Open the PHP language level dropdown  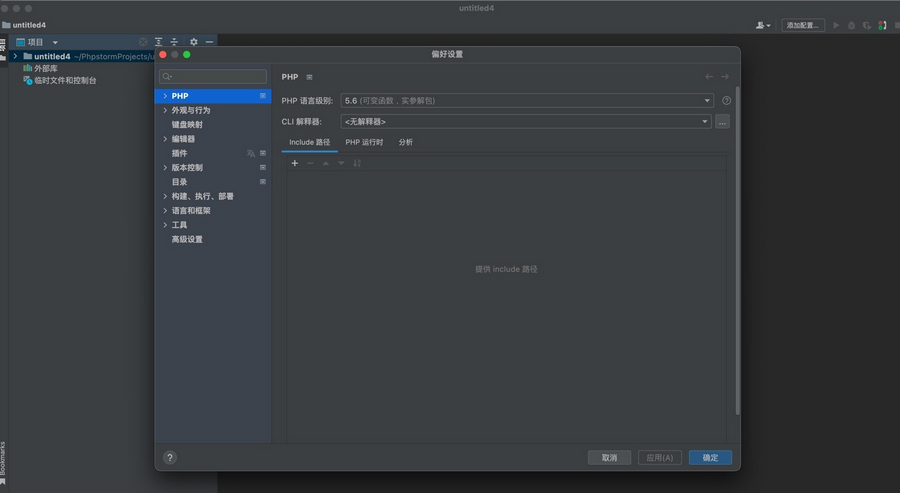[x=526, y=101]
